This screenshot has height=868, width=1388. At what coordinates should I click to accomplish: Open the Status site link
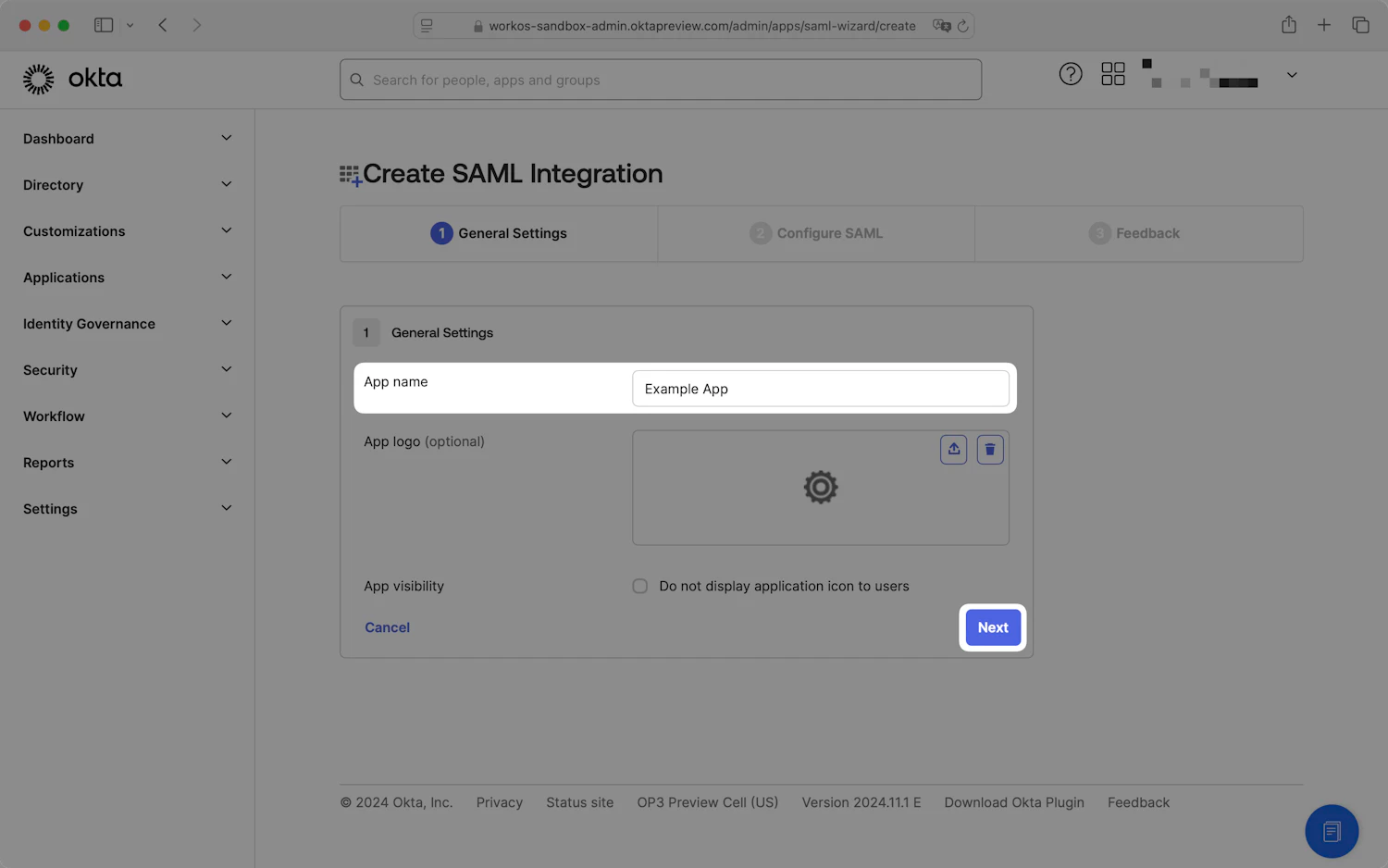pos(579,802)
